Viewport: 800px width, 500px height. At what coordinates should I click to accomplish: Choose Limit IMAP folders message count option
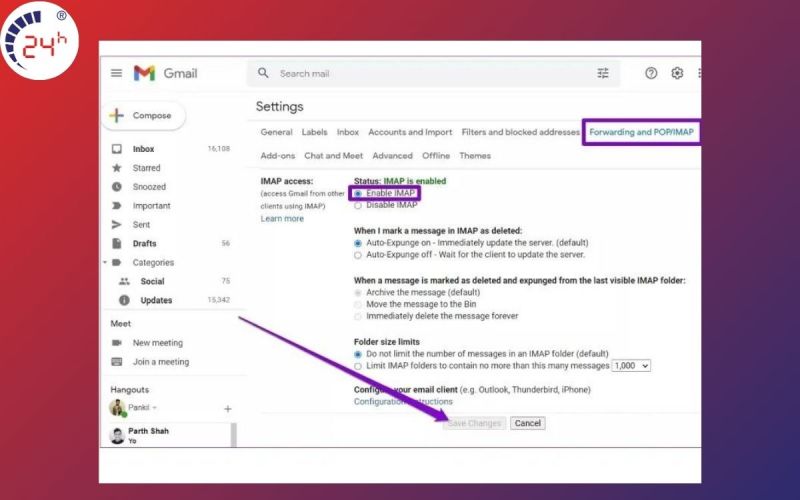pyautogui.click(x=358, y=366)
